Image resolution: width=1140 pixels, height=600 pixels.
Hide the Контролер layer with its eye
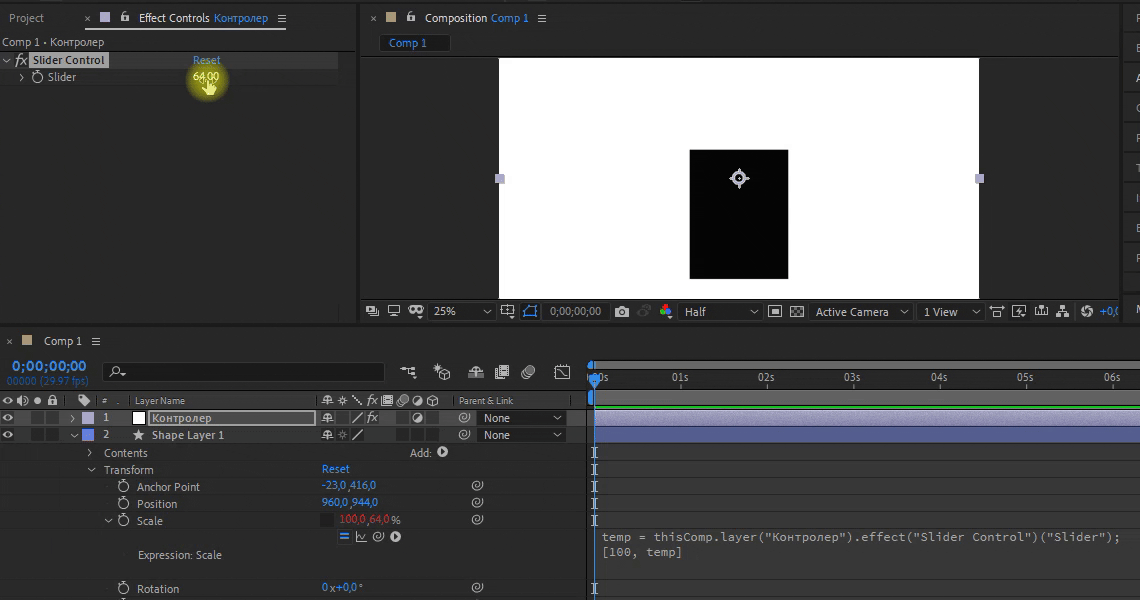pos(8,418)
